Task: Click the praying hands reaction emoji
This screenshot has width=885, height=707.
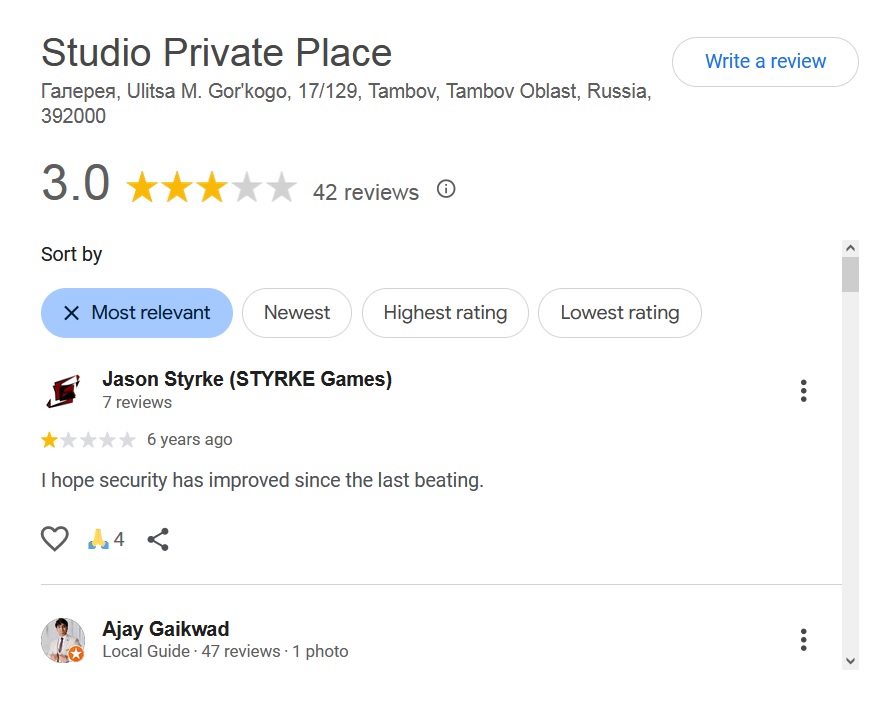Action: [98, 540]
